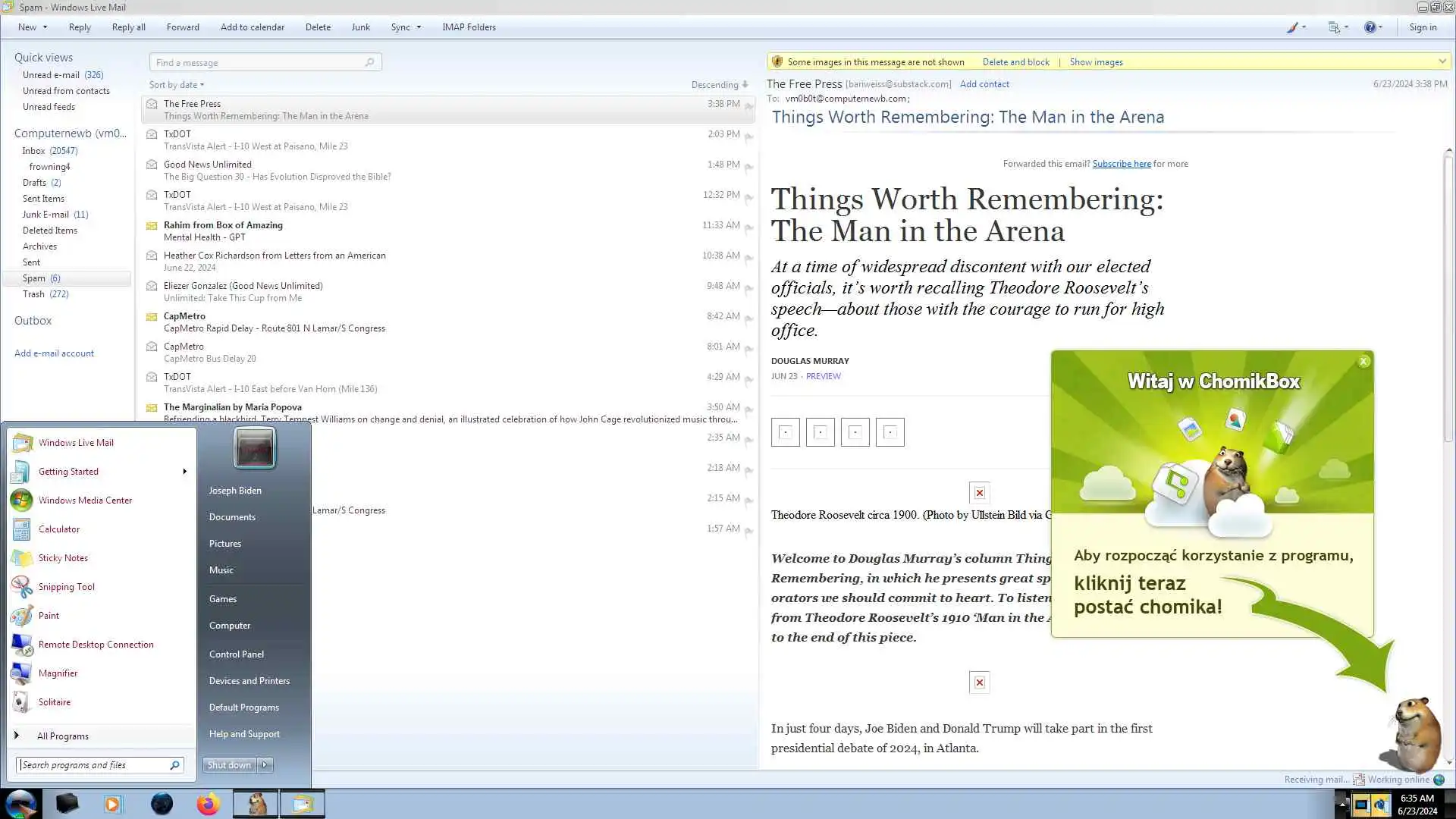Expand the Shut down options arrow
The width and height of the screenshot is (1456, 819).
pos(265,764)
